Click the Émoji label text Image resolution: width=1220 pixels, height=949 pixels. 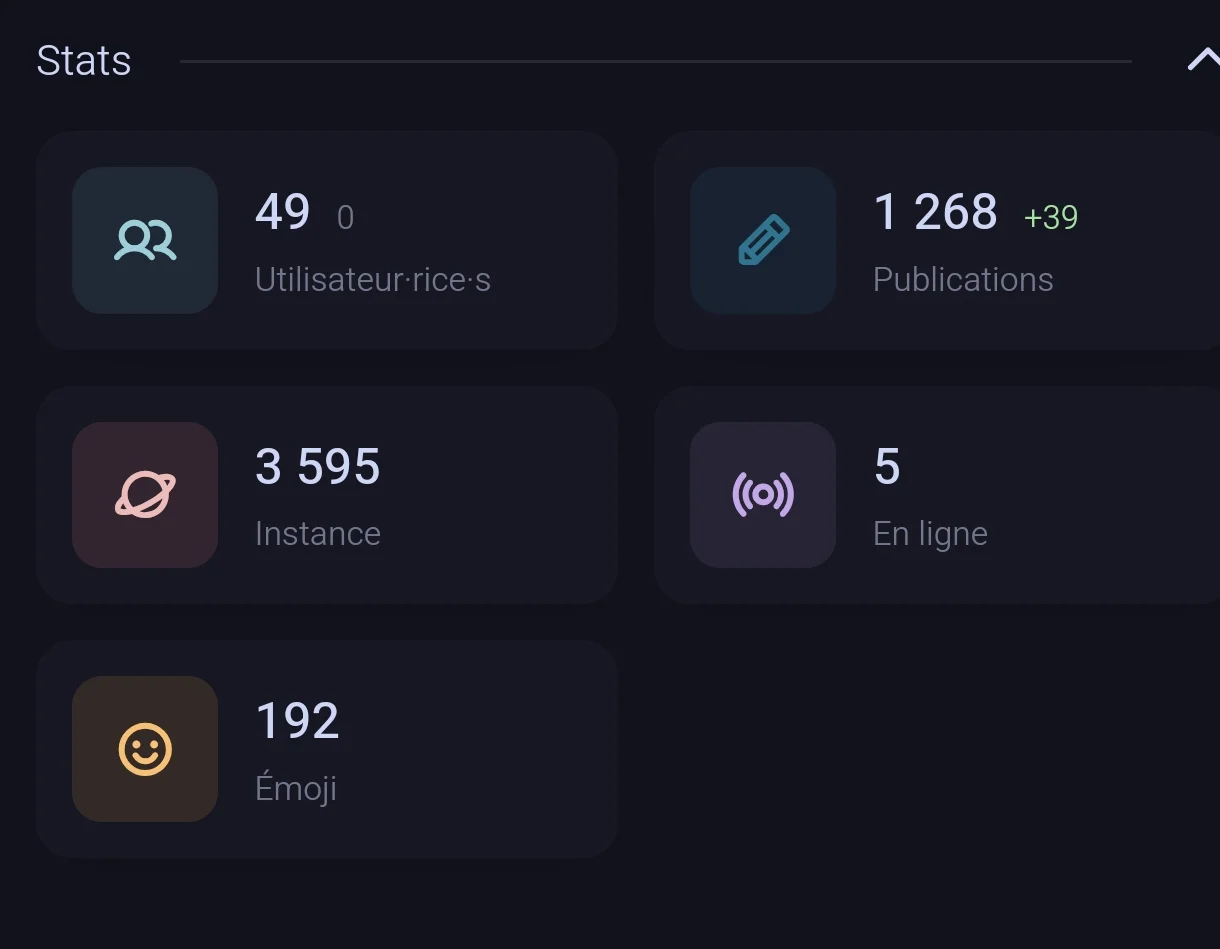coord(296,789)
